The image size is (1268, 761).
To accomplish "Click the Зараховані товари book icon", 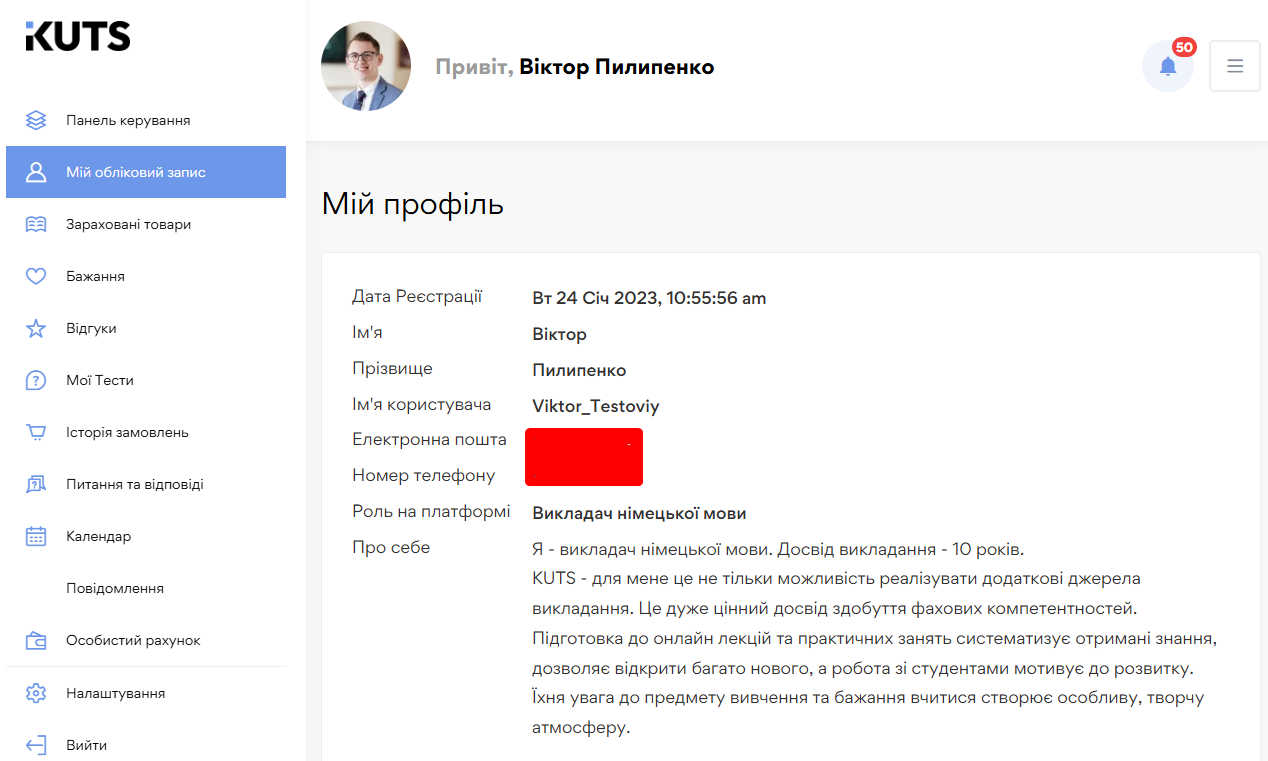I will click(36, 224).
